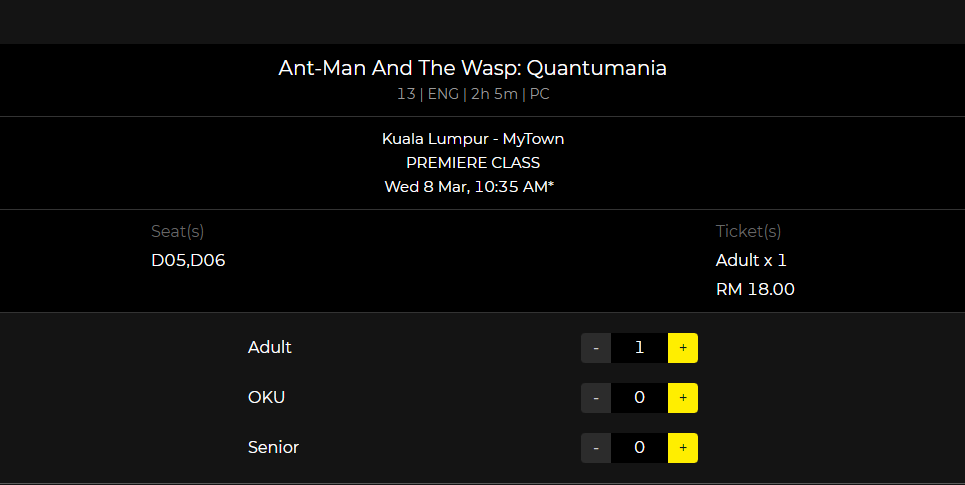Image resolution: width=965 pixels, height=485 pixels.
Task: Click the OKU minus button
Action: pyautogui.click(x=596, y=398)
